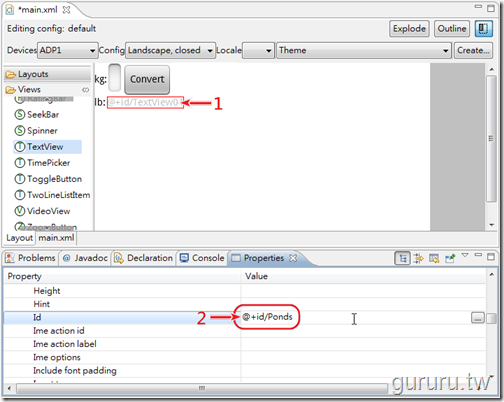Open the Locale dropdown
This screenshot has width=504, height=402.
pyautogui.click(x=258, y=50)
